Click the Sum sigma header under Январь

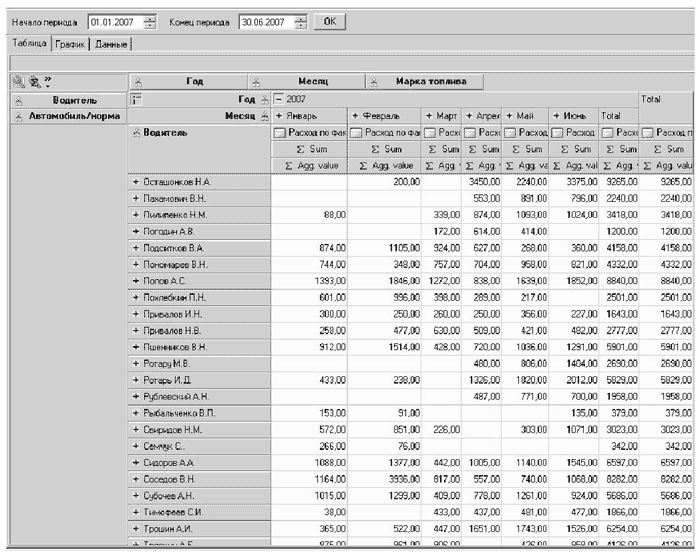click(x=309, y=149)
